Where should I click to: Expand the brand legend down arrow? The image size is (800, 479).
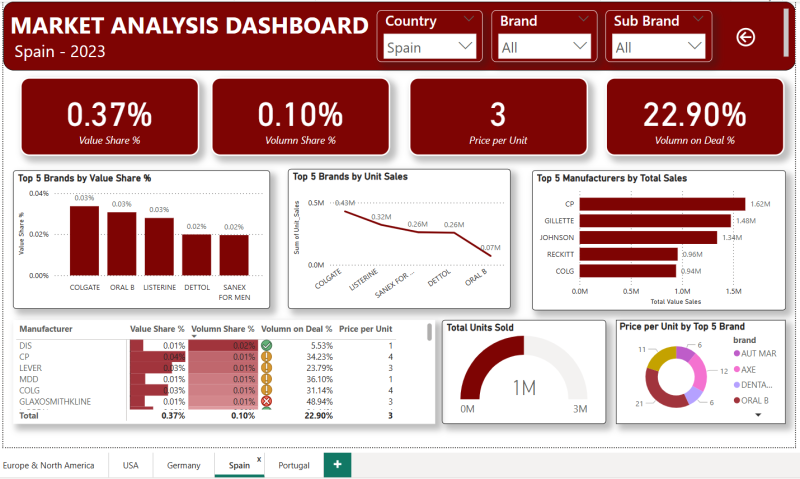click(758, 415)
